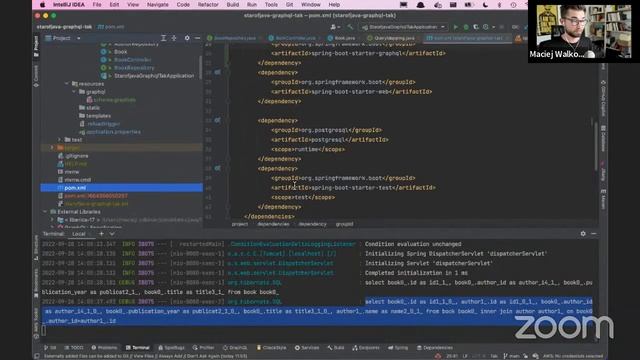640x360 pixels.
Task: Click the Build hammer icon in toolbar
Action: click(x=350, y=27)
